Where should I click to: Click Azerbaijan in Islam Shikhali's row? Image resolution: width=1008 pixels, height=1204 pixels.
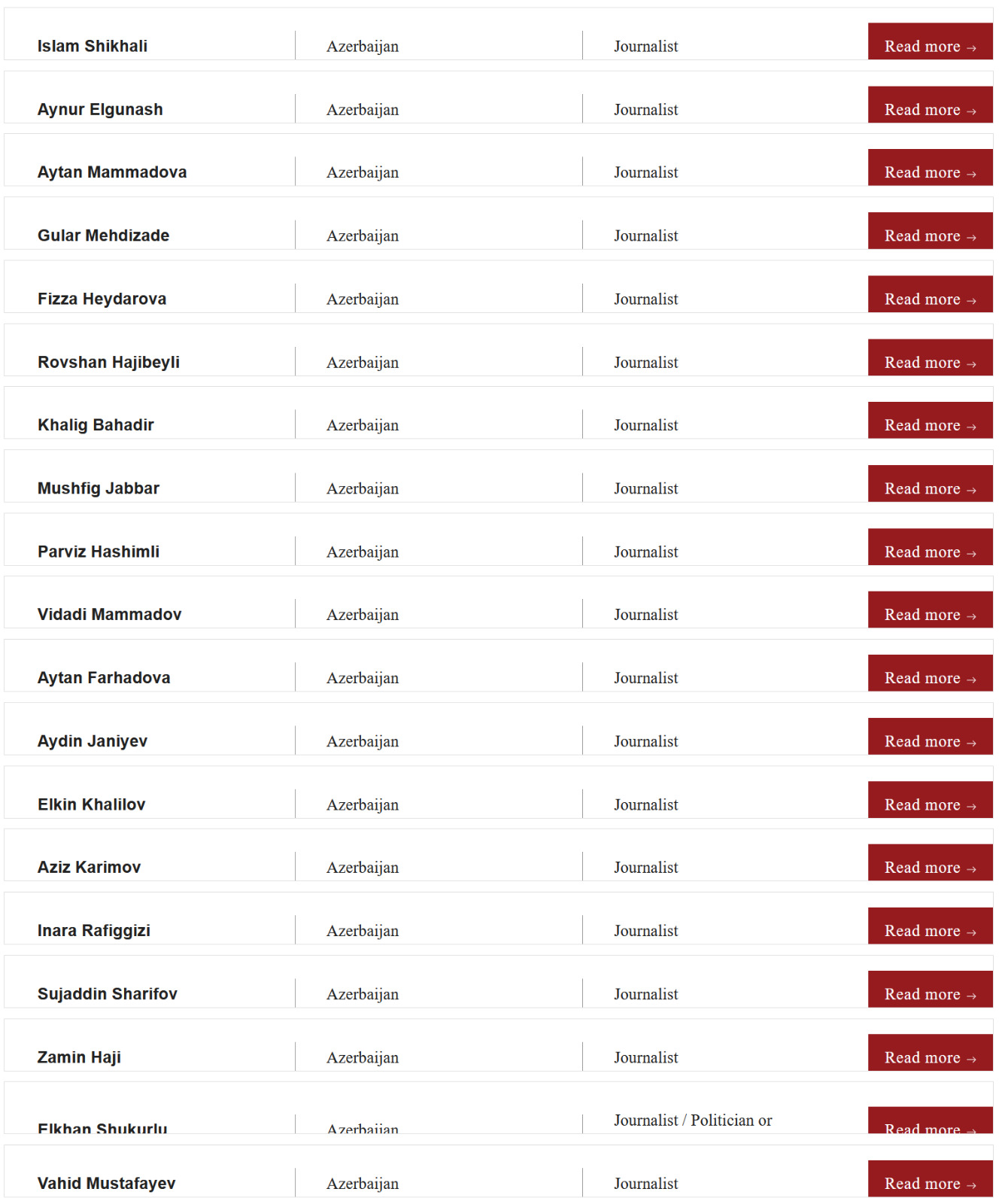(x=363, y=47)
